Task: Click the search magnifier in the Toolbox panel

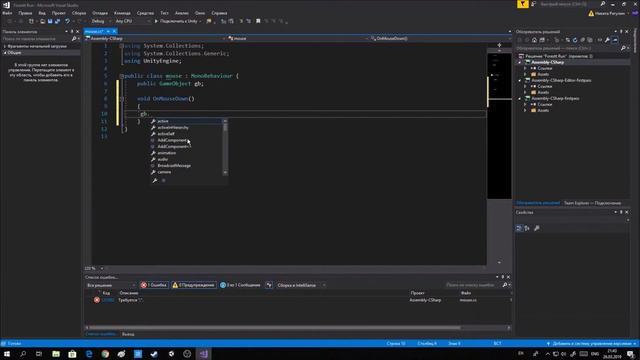Action: 74,39
